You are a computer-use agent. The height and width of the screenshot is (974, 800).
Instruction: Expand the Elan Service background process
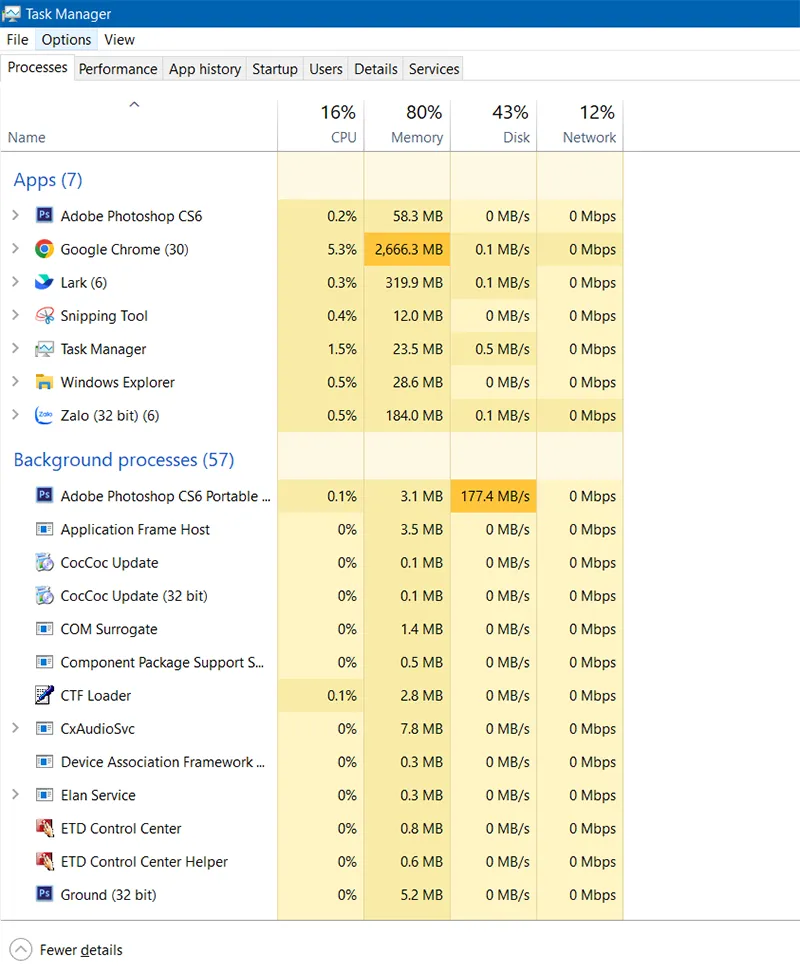(x=16, y=794)
